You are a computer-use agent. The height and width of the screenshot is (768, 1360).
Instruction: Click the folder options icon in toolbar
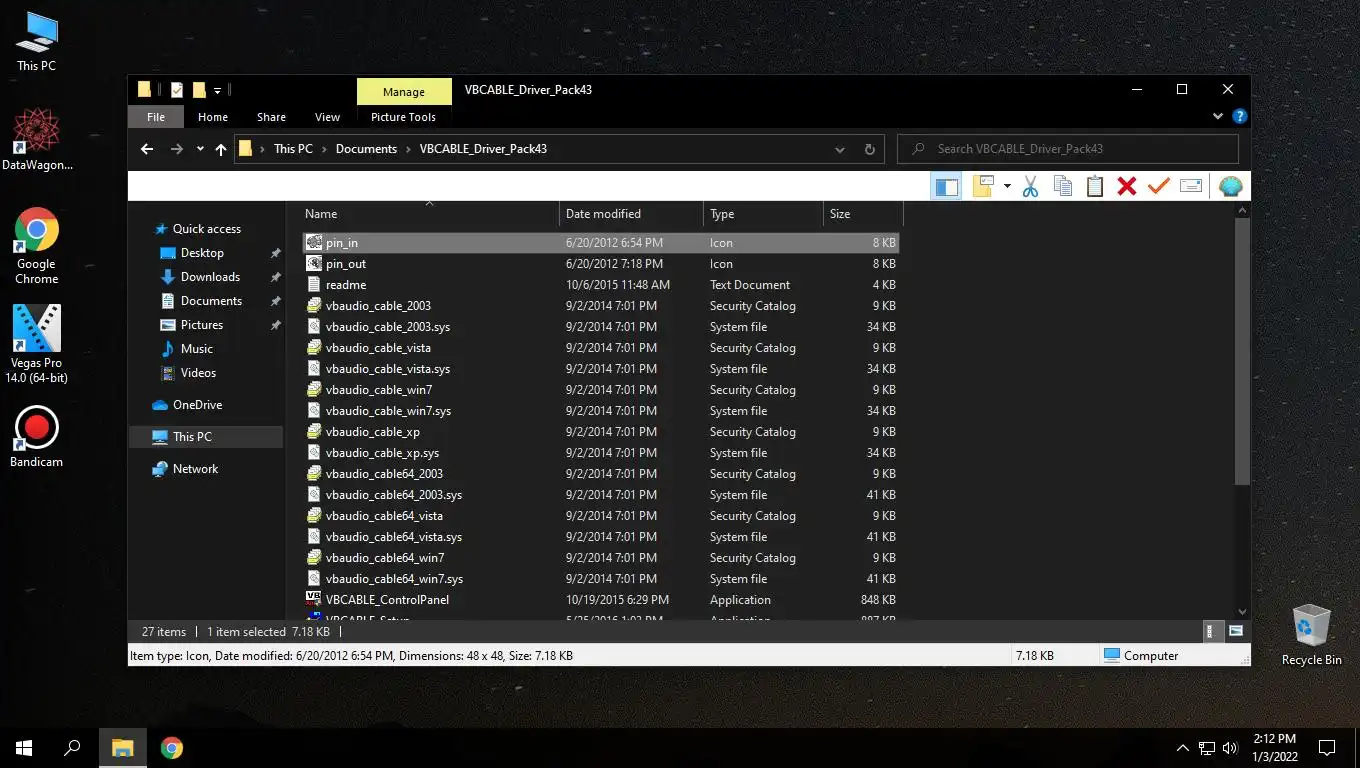984,187
